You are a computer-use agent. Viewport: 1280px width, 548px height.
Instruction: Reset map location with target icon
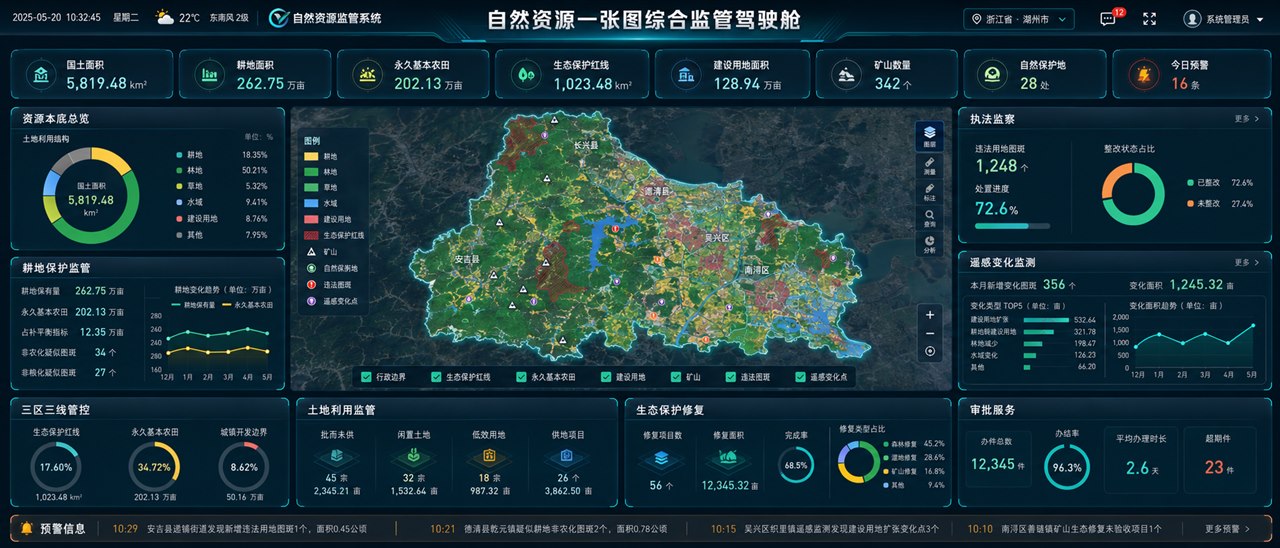pyautogui.click(x=930, y=351)
